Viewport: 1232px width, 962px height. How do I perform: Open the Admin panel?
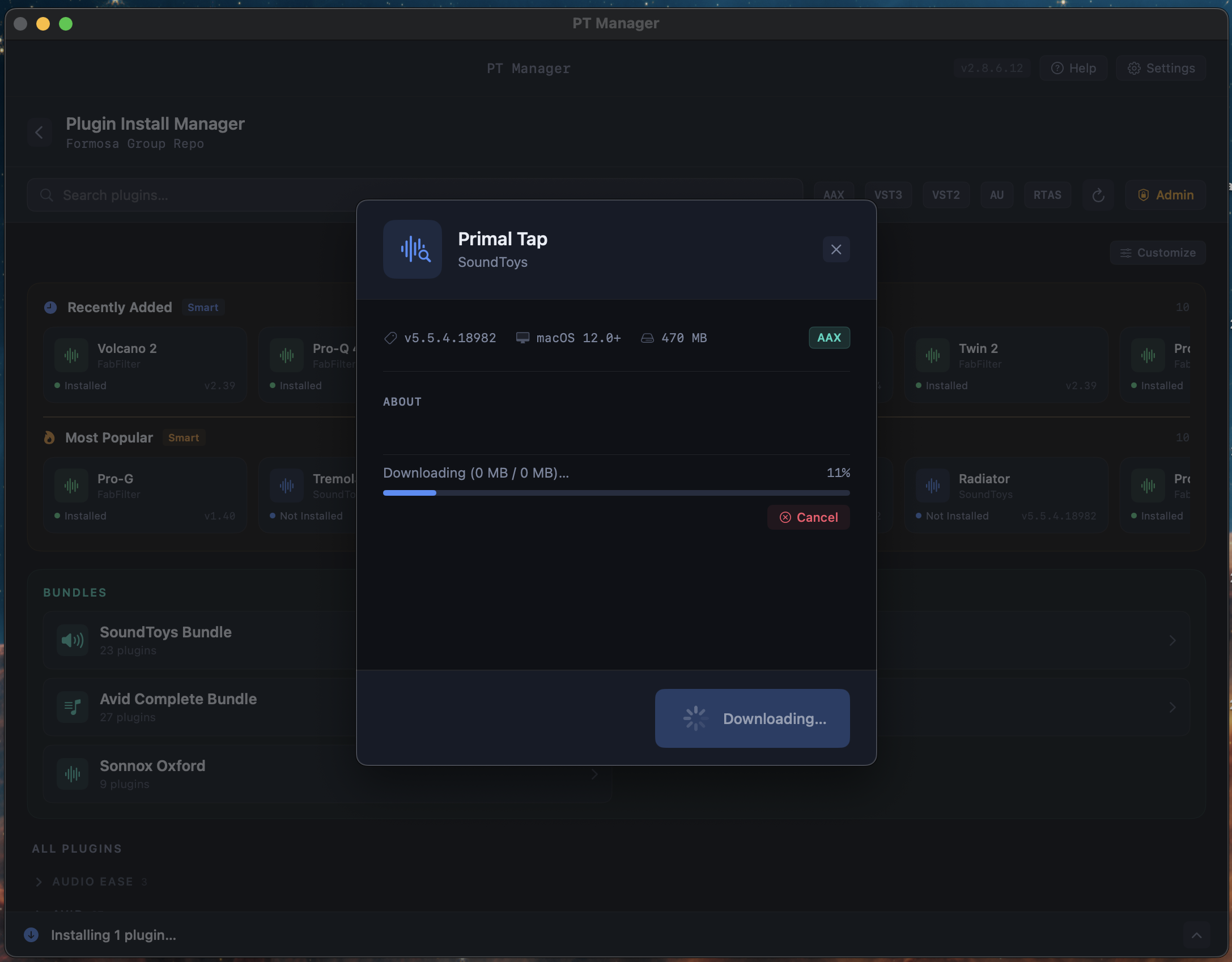1165,195
